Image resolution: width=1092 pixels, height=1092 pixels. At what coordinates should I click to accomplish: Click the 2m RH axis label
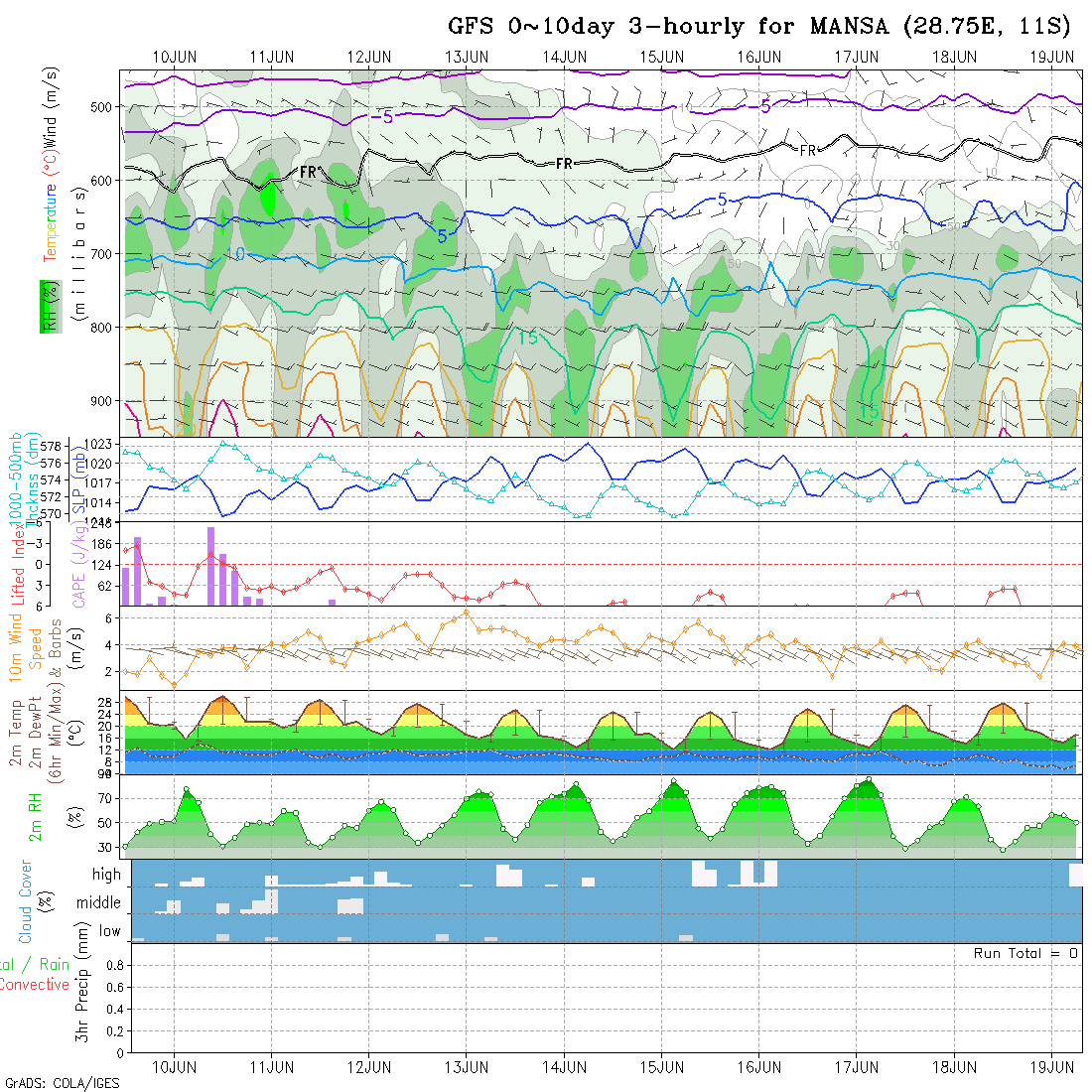35,817
